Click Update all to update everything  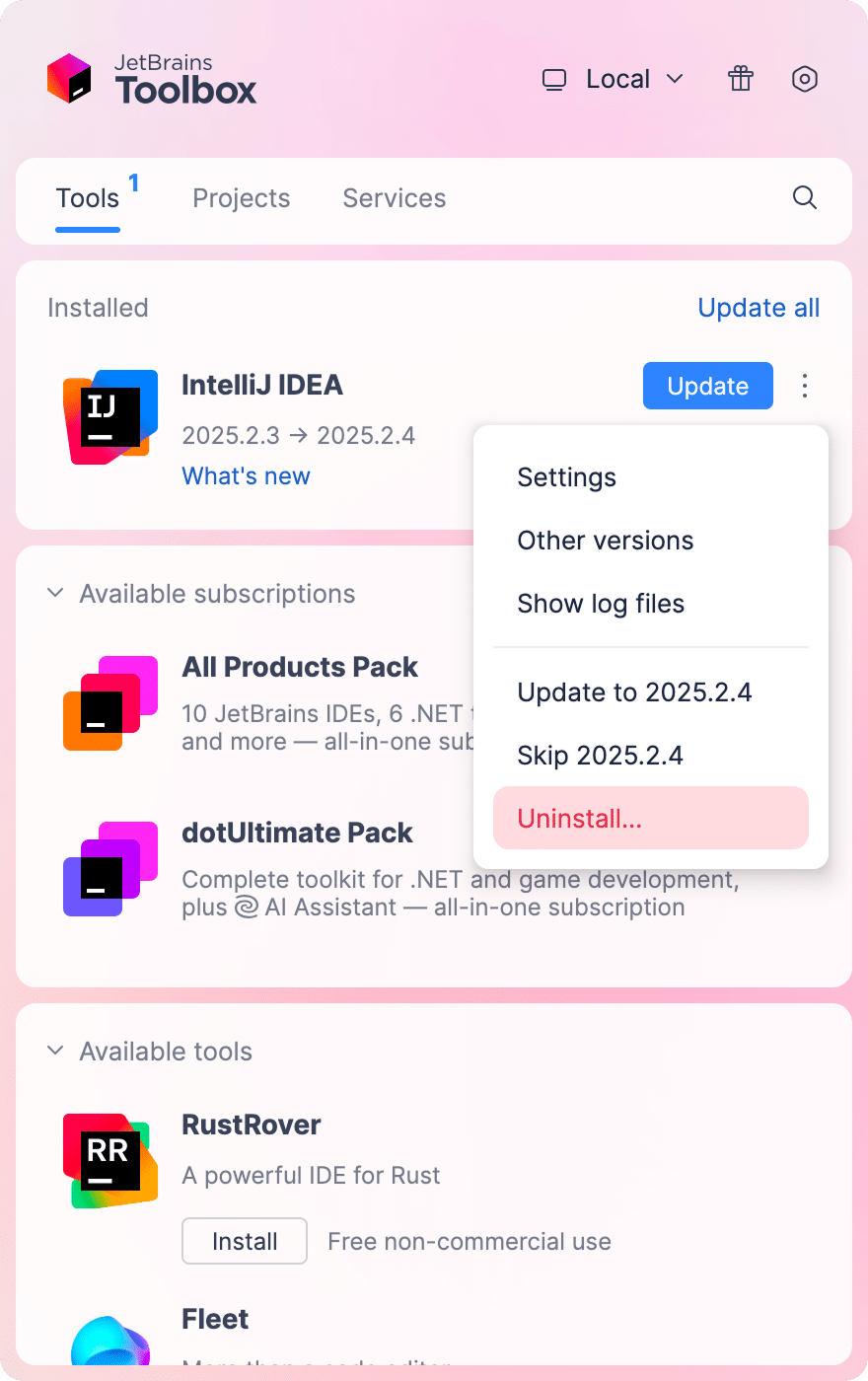[759, 308]
